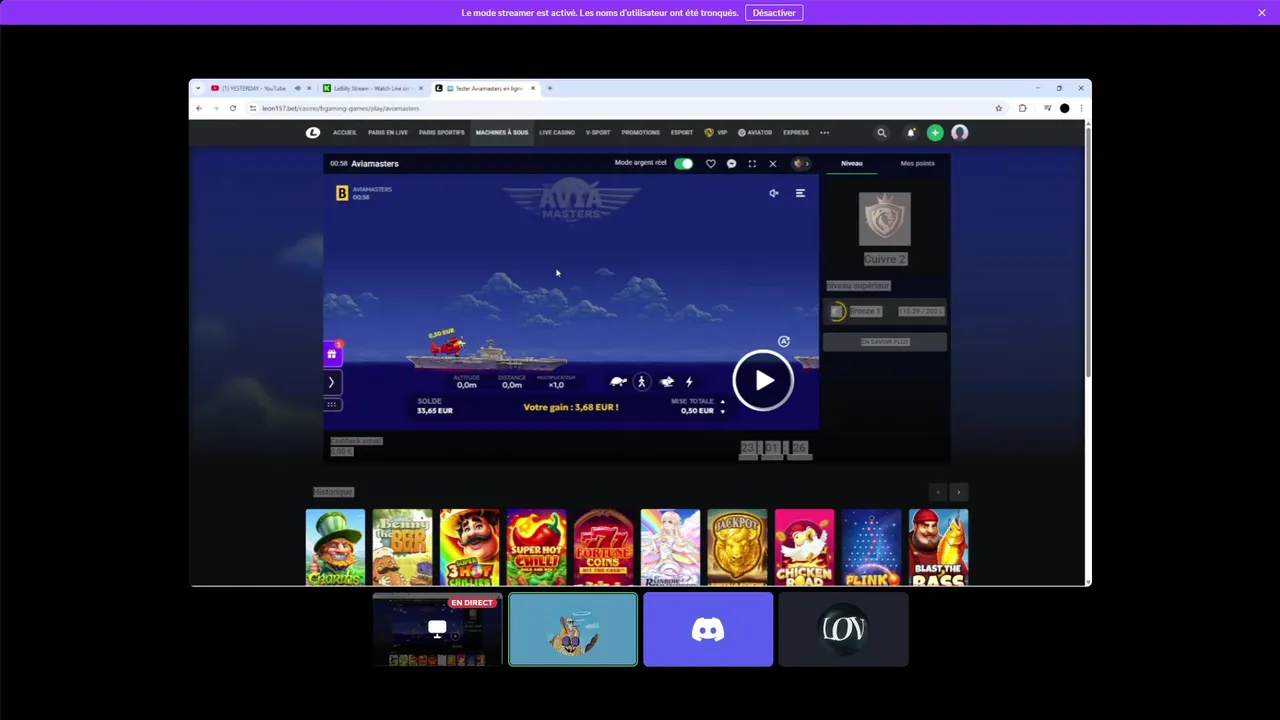Open the V-SPORT menu item
The width and height of the screenshot is (1280, 720).
[x=598, y=132]
